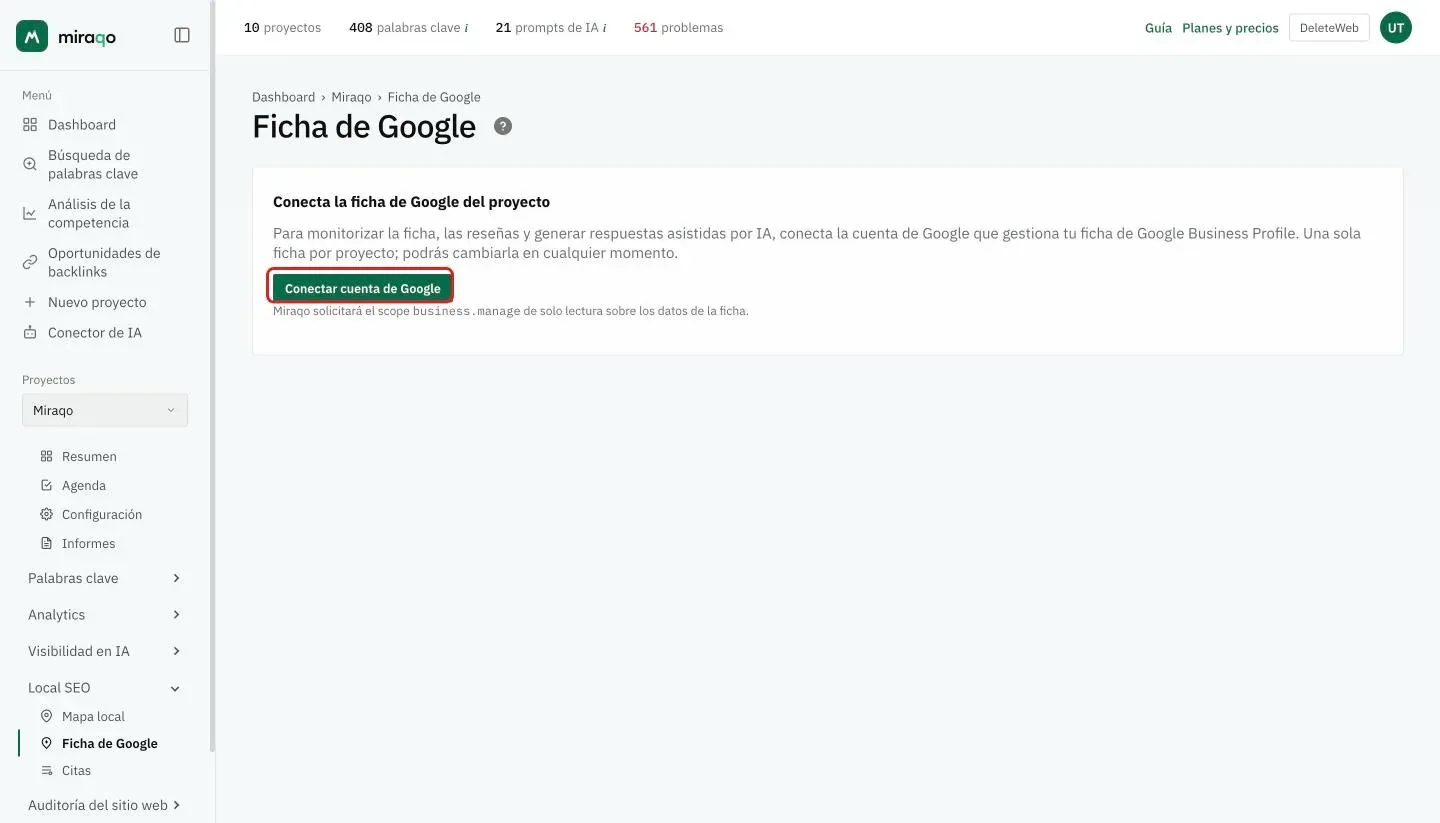
Task: Collapse the Local SEO section
Action: pyautogui.click(x=105, y=687)
